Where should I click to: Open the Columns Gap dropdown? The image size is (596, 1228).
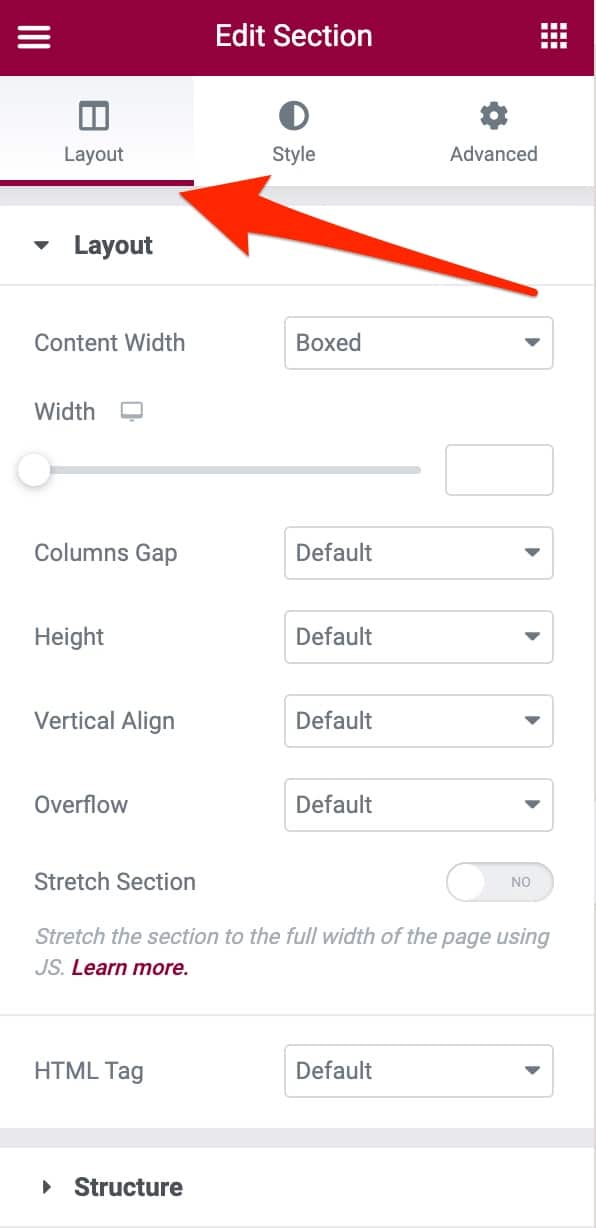coord(418,553)
